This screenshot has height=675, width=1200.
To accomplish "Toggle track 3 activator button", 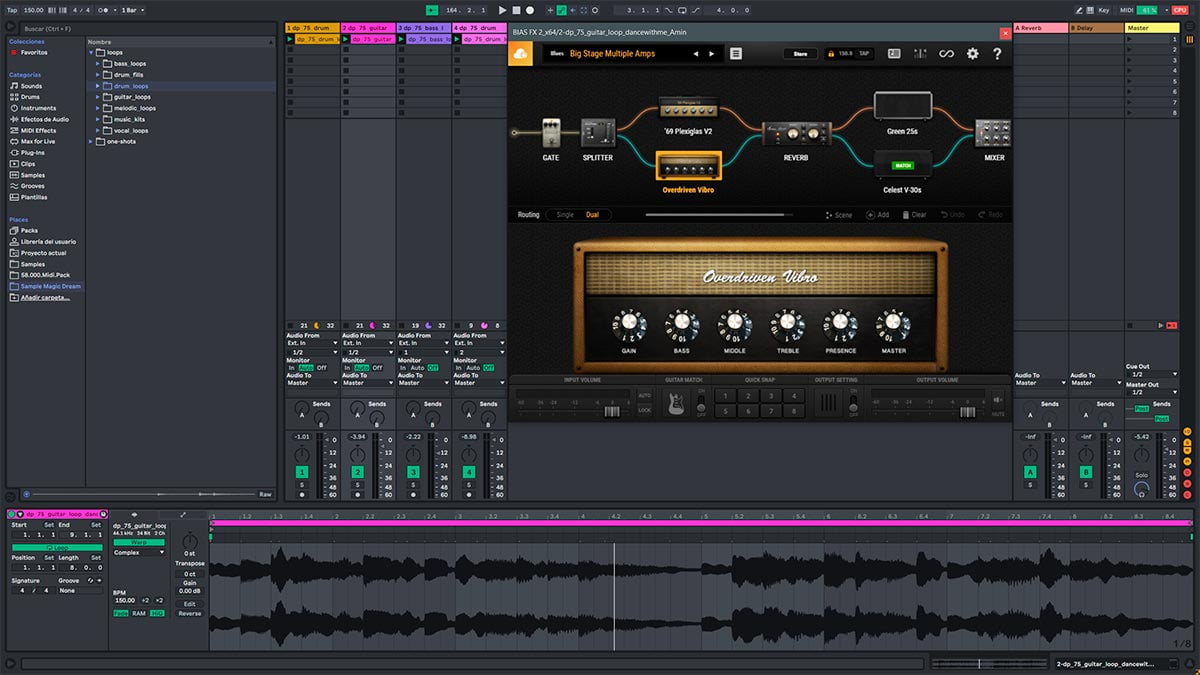I will click(413, 472).
